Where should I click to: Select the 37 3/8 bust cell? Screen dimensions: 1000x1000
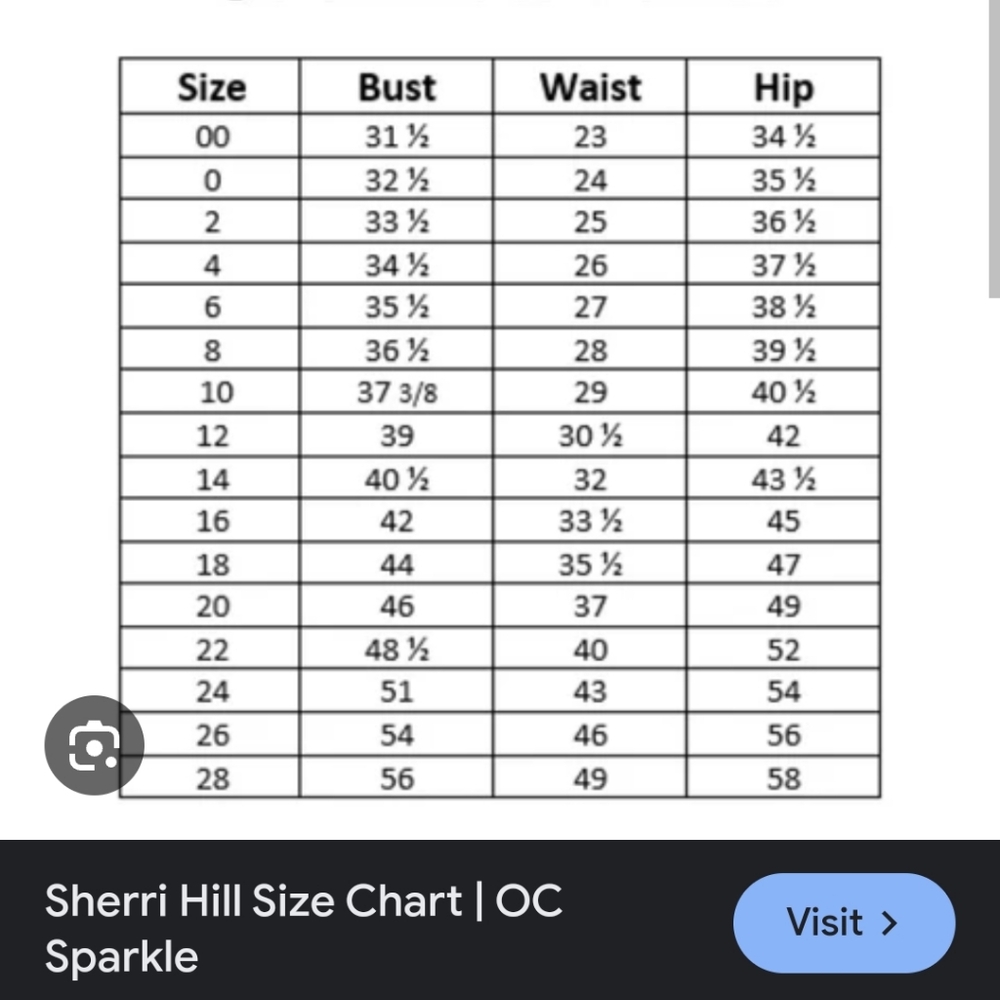point(396,392)
